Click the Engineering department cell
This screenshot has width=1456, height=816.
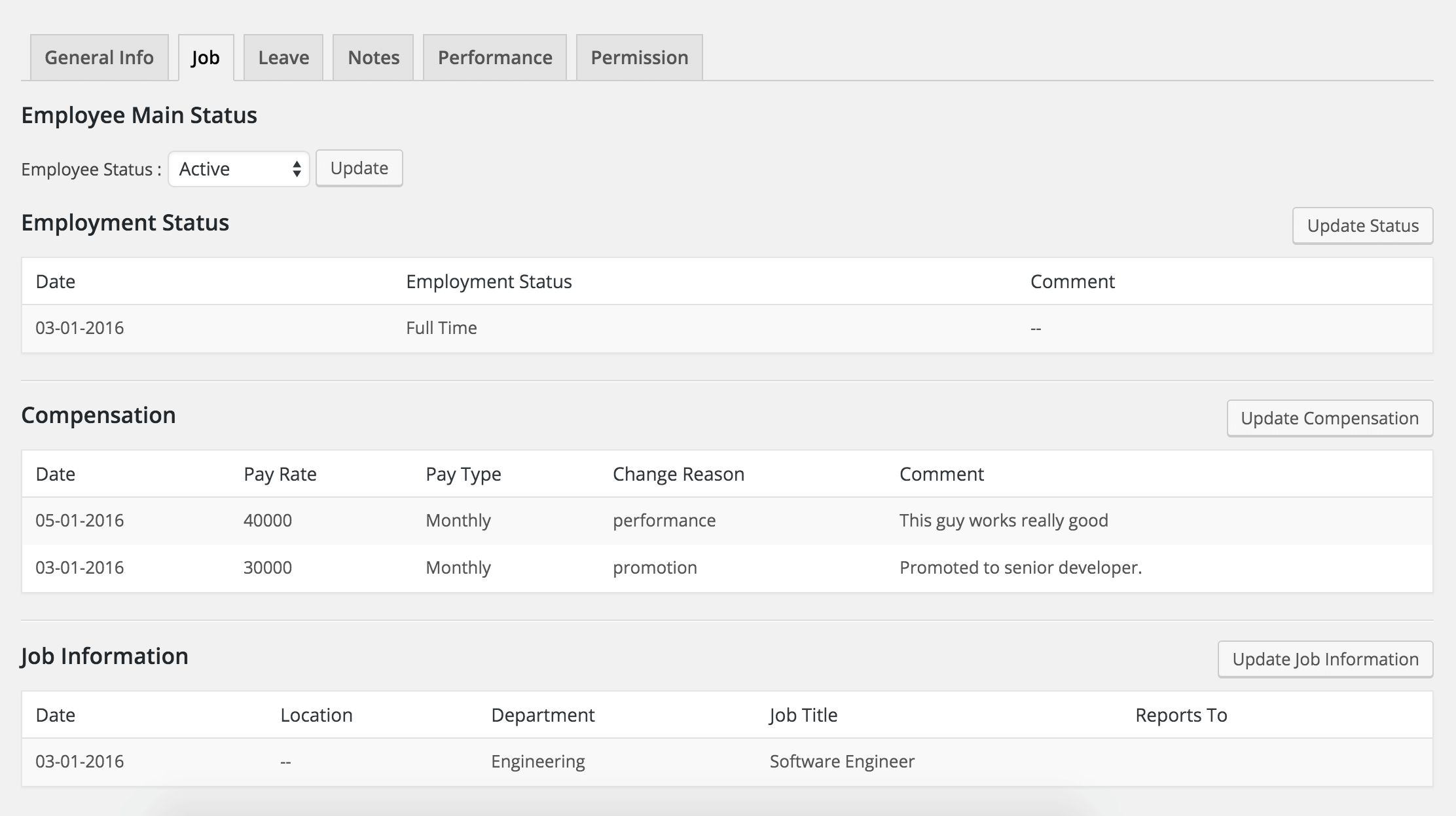pyautogui.click(x=538, y=762)
